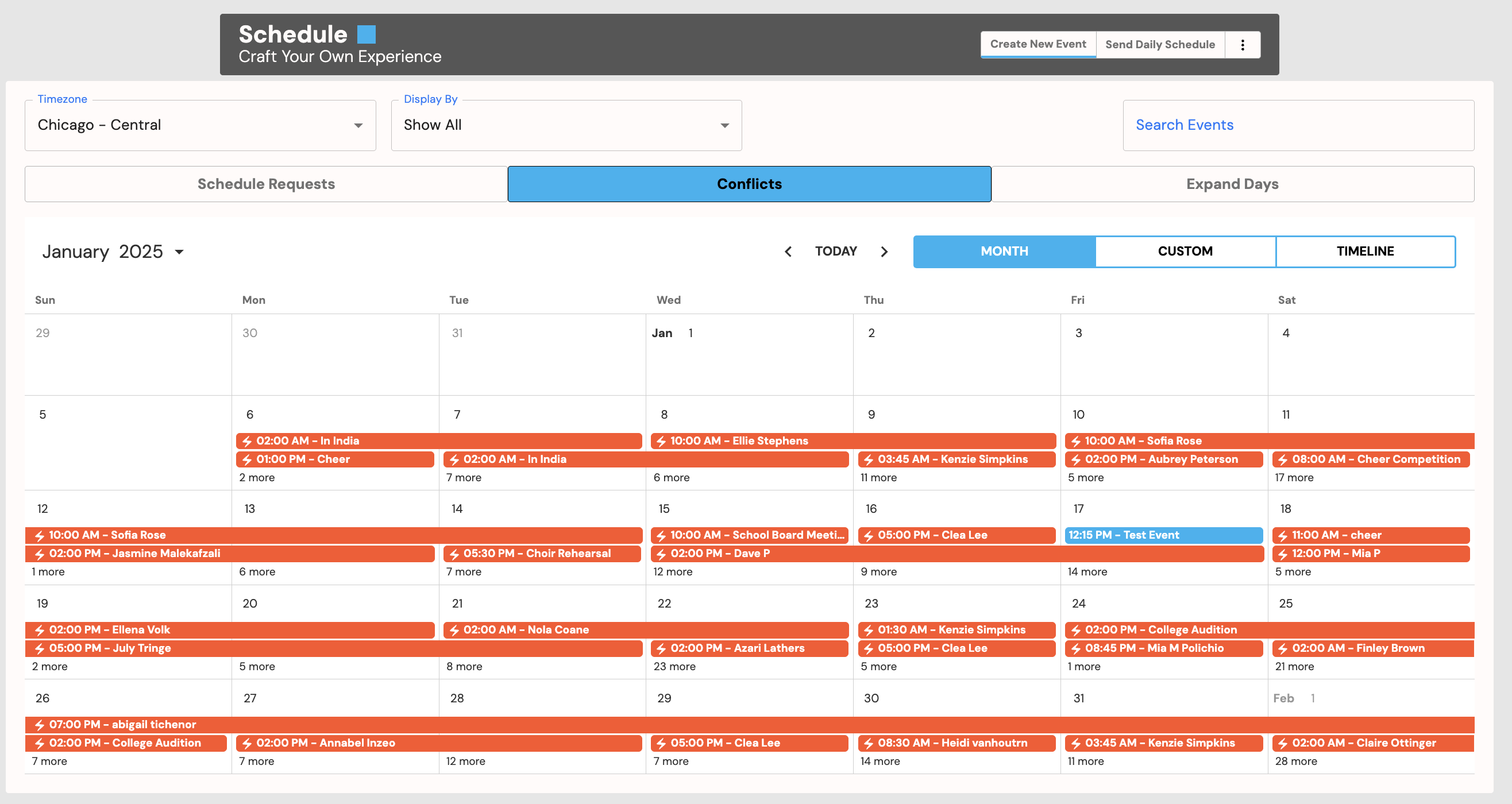The height and width of the screenshot is (804, 1512).
Task: Switch to the CUSTOM view tab
Action: point(1185,252)
